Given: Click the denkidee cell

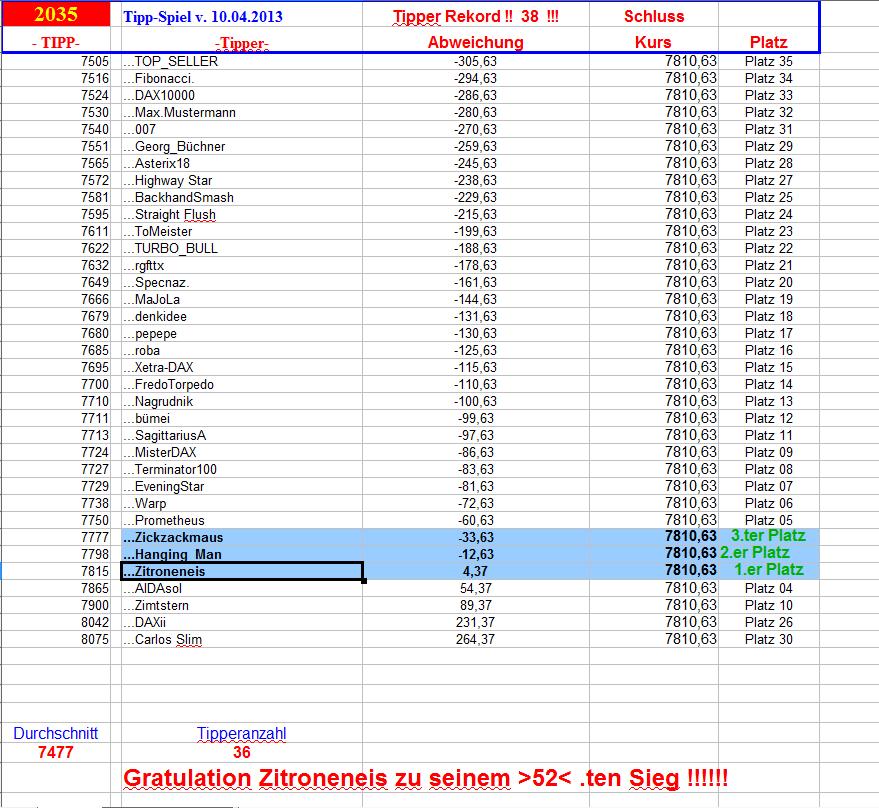Looking at the screenshot, I should 242,316.
